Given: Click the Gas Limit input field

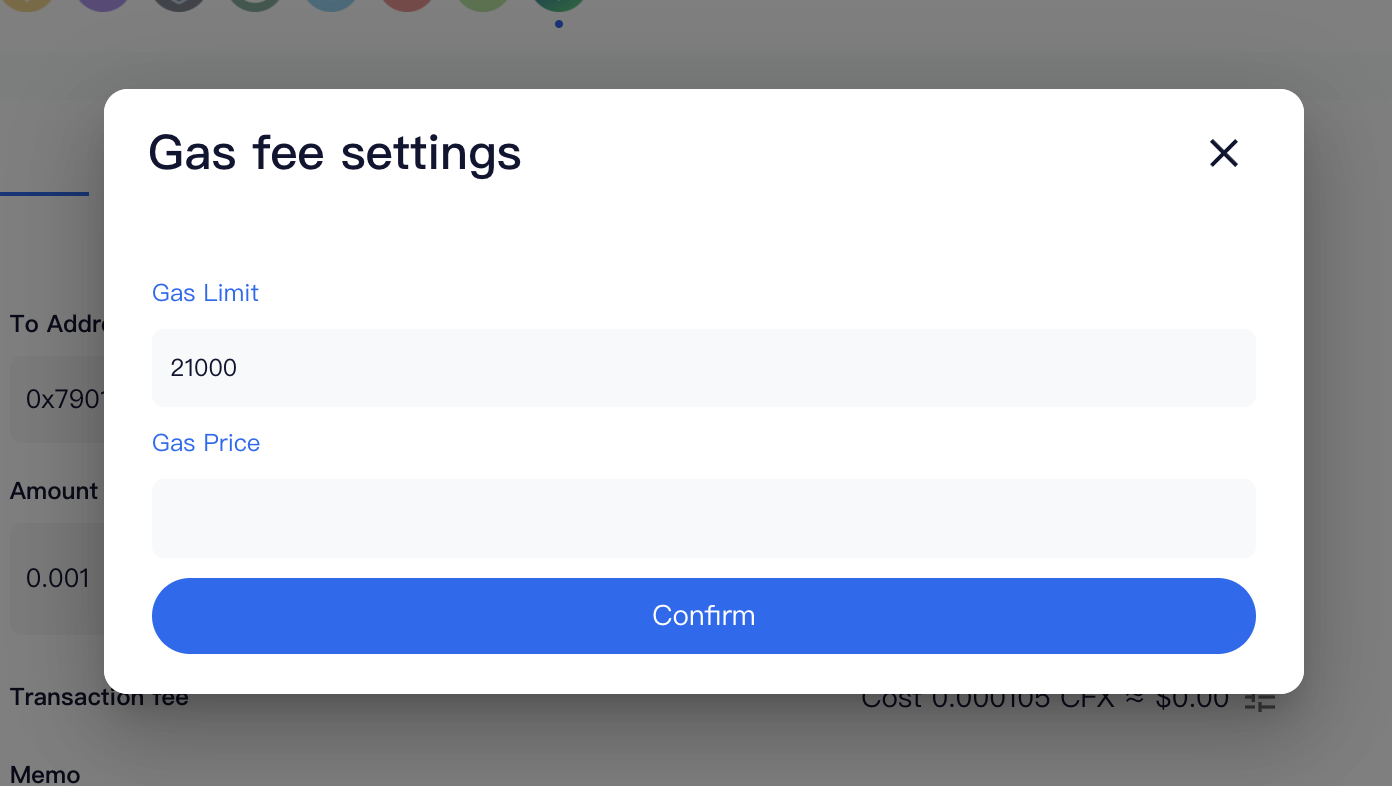Looking at the screenshot, I should coord(703,368).
